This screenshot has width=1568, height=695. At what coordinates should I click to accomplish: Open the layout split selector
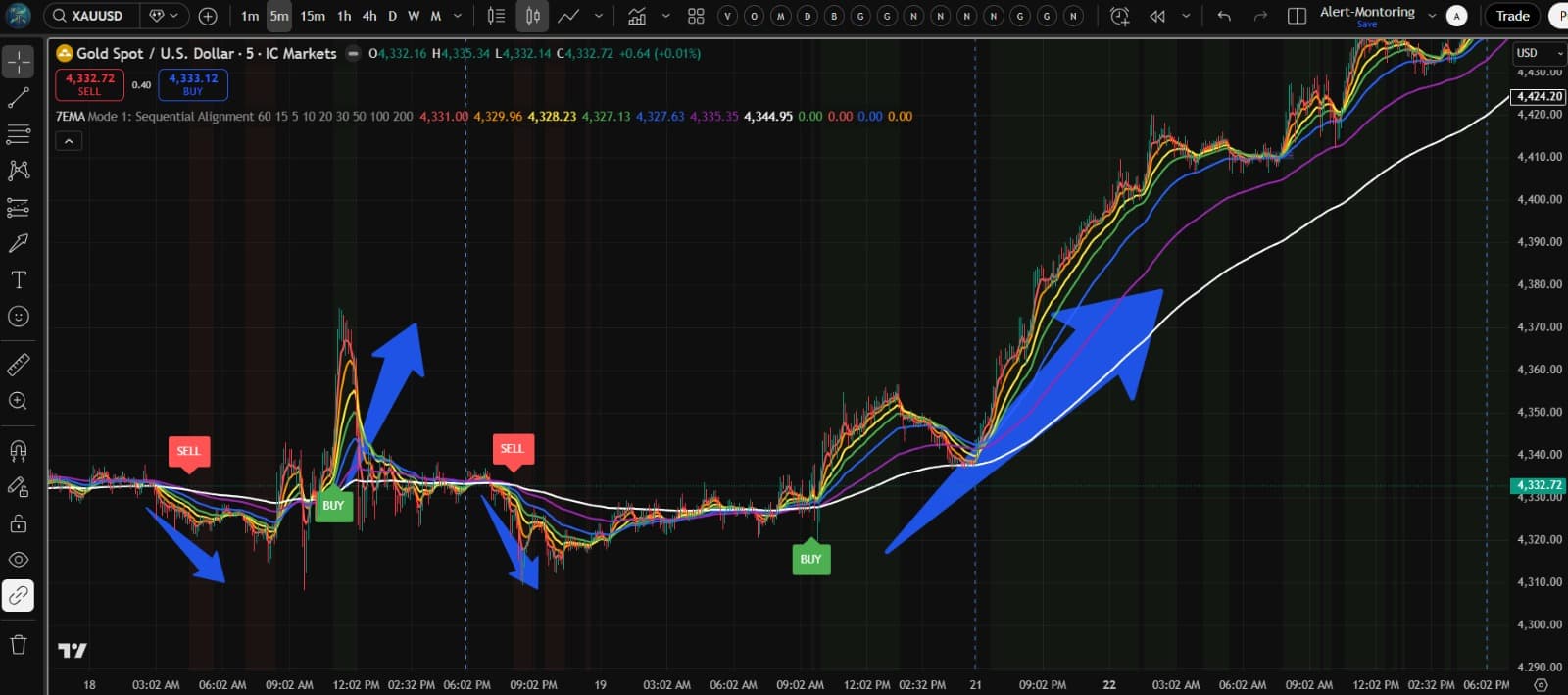[x=1297, y=16]
